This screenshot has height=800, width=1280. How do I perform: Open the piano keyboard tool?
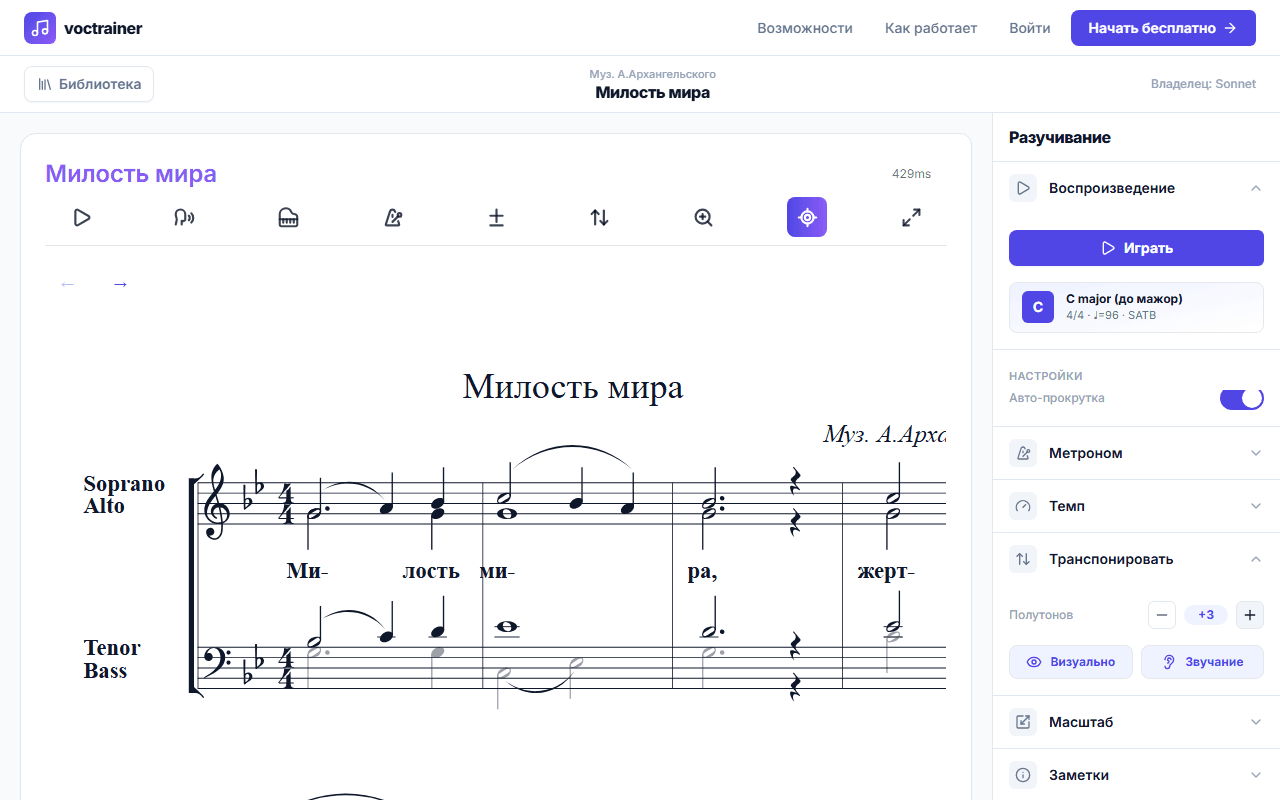click(x=288, y=217)
